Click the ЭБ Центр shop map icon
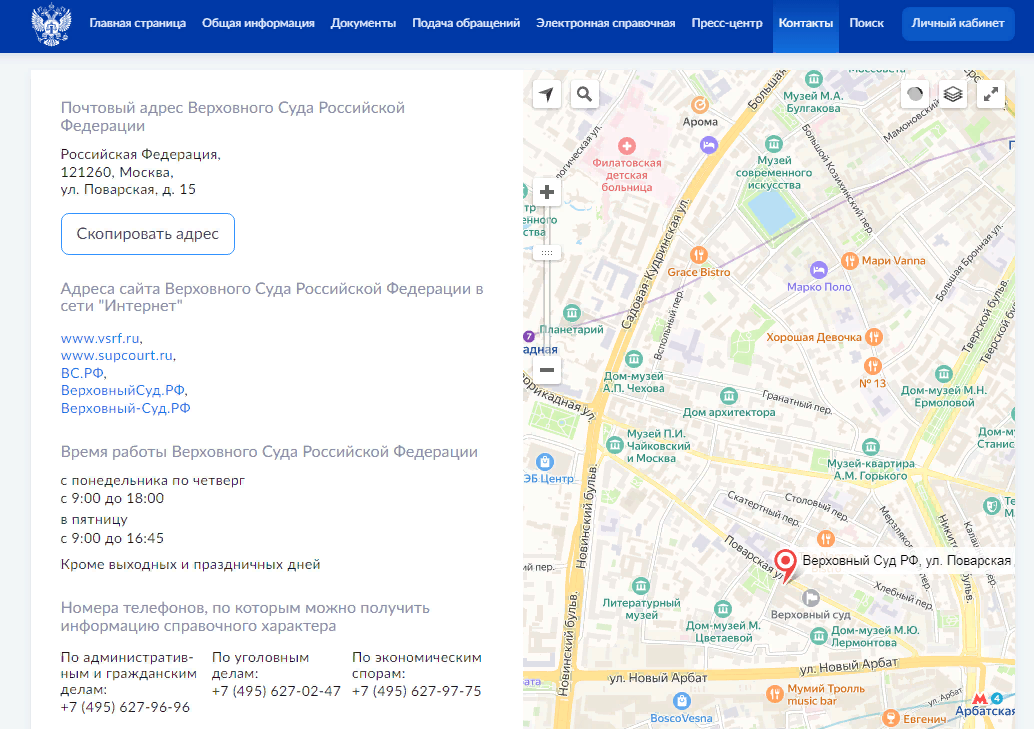 pos(545,462)
